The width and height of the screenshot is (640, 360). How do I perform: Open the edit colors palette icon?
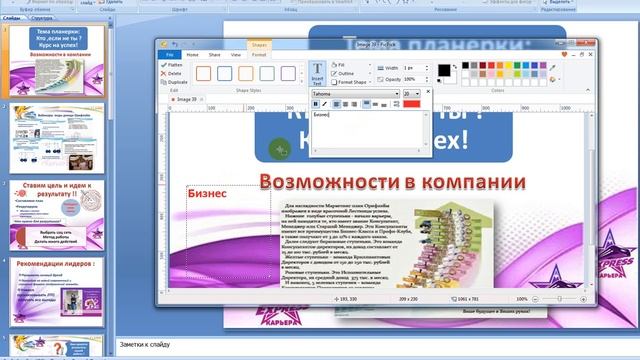coord(553,80)
